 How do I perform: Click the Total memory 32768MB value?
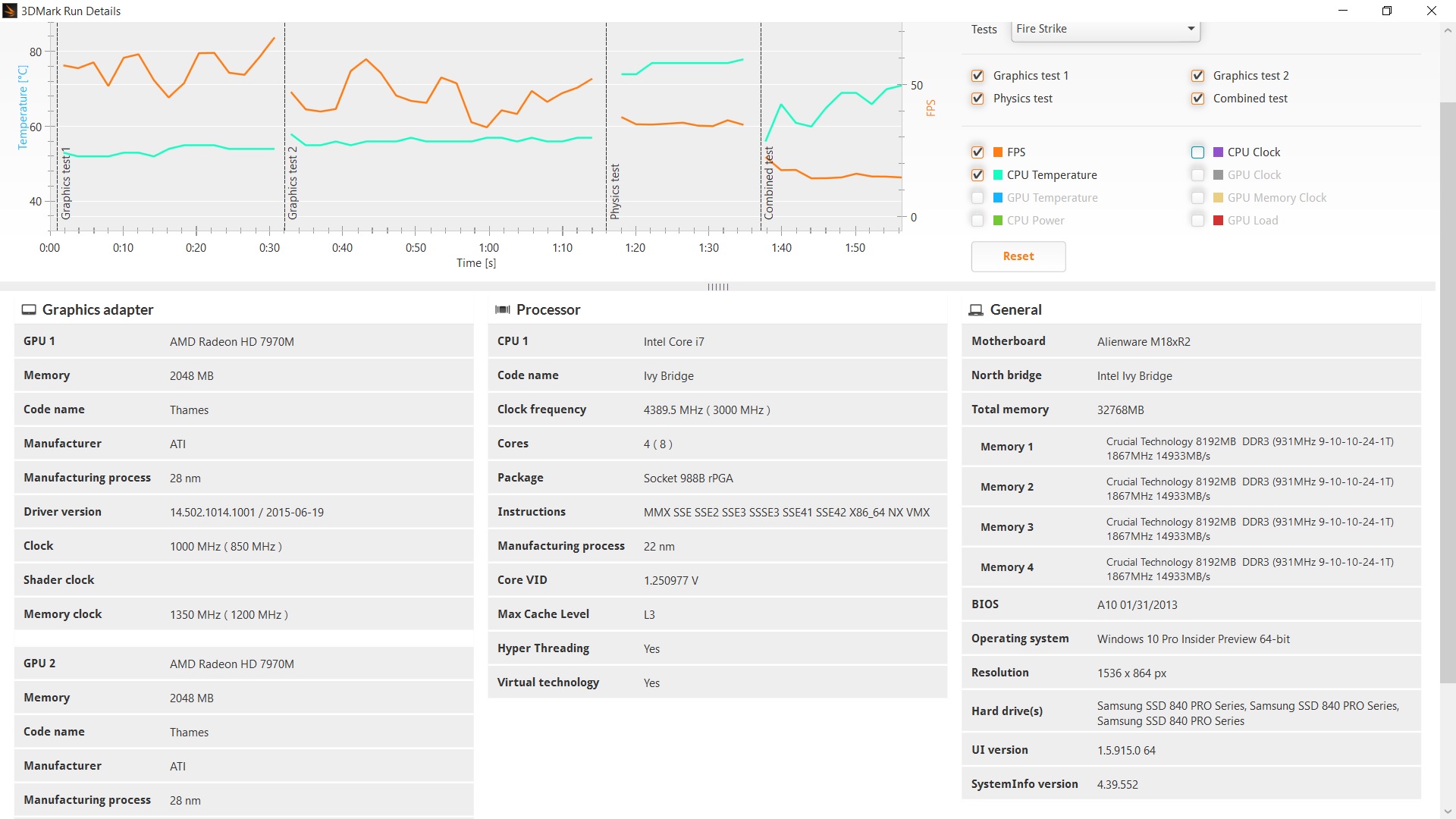point(1120,410)
